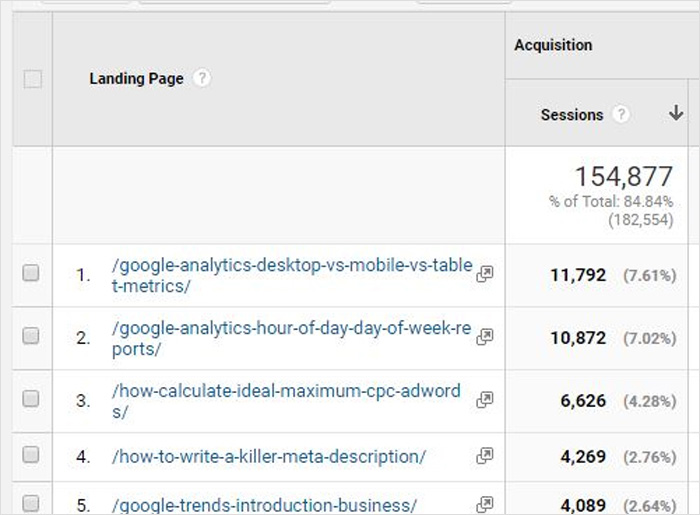
Task: Open google-trends-introduction page external link icon
Action: coord(485,504)
